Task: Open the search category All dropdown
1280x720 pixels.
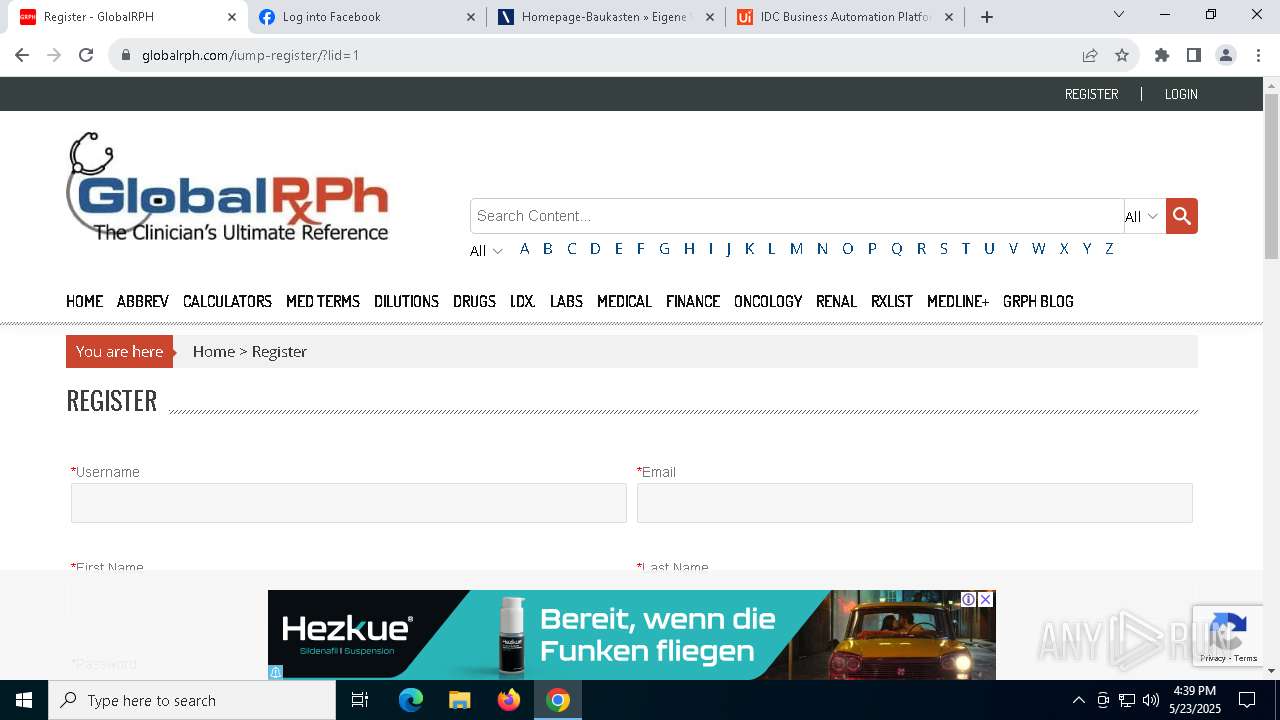Action: (x=1142, y=216)
